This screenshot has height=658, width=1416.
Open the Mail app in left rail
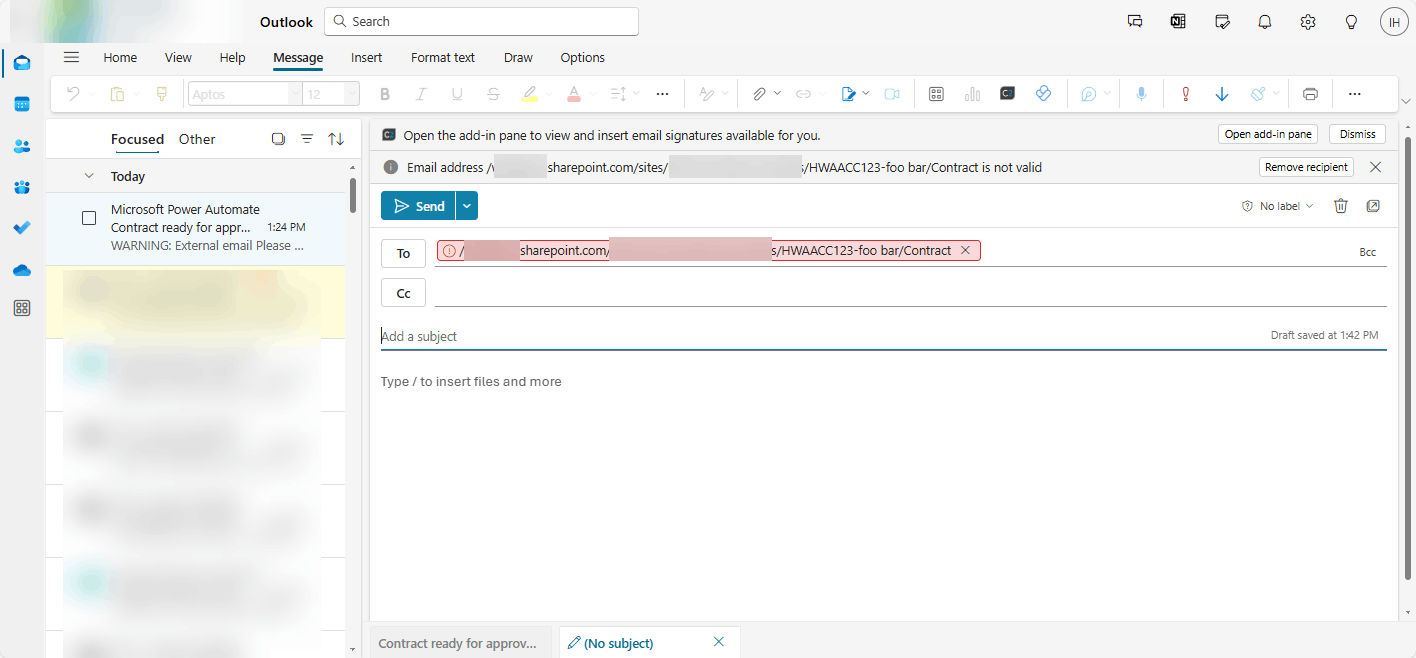coord(21,62)
